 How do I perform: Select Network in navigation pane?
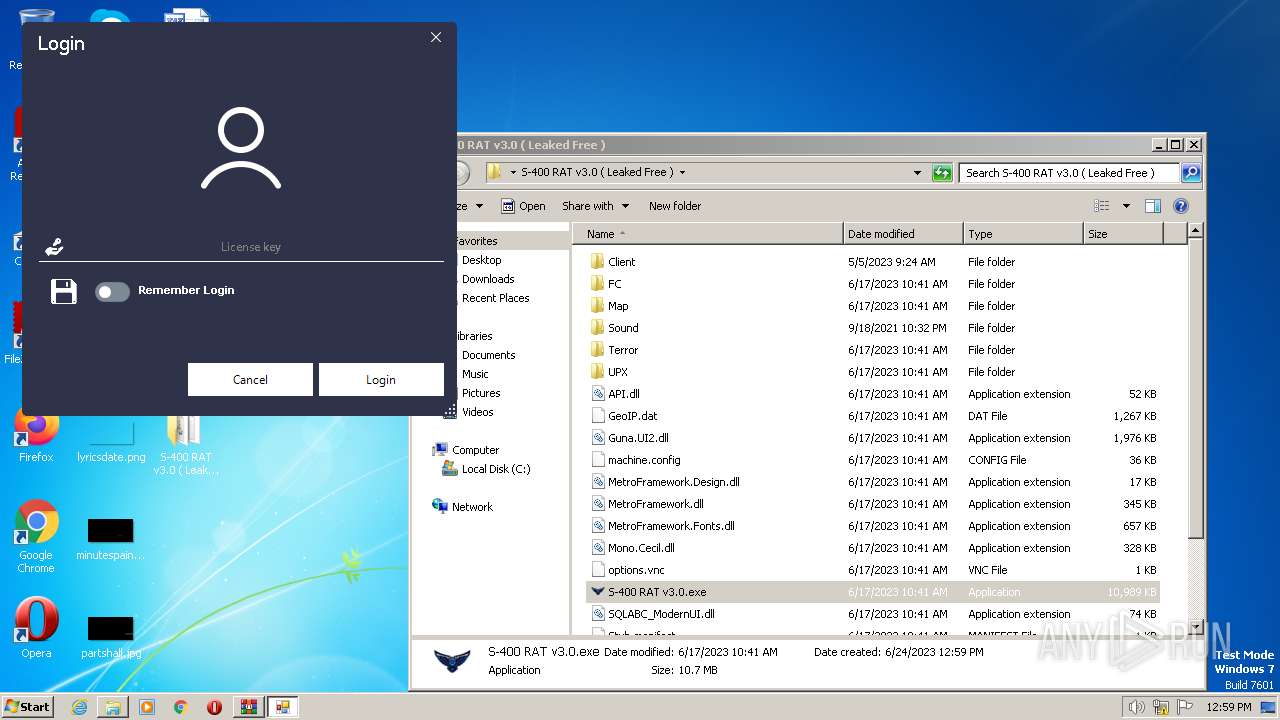[x=463, y=507]
